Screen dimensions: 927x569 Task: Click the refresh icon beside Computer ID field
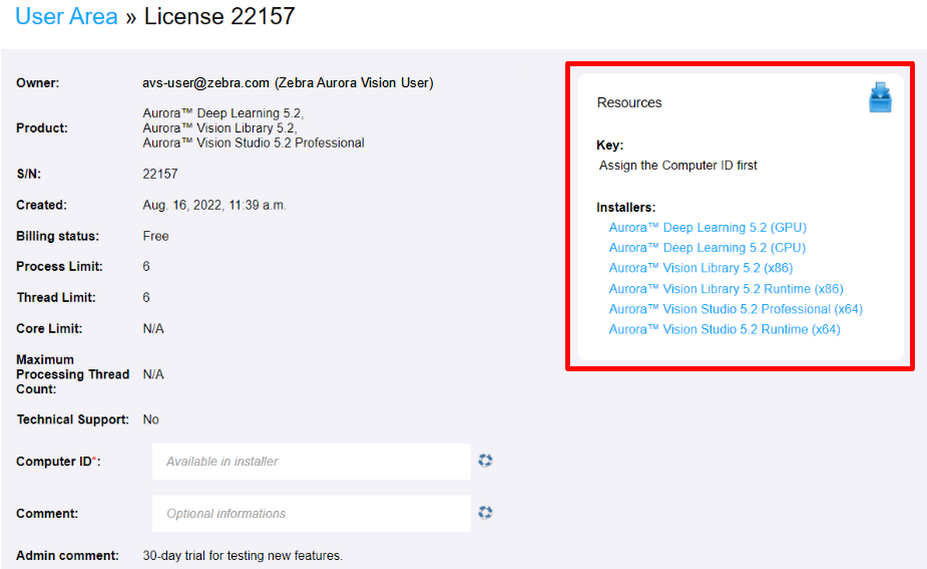point(485,460)
